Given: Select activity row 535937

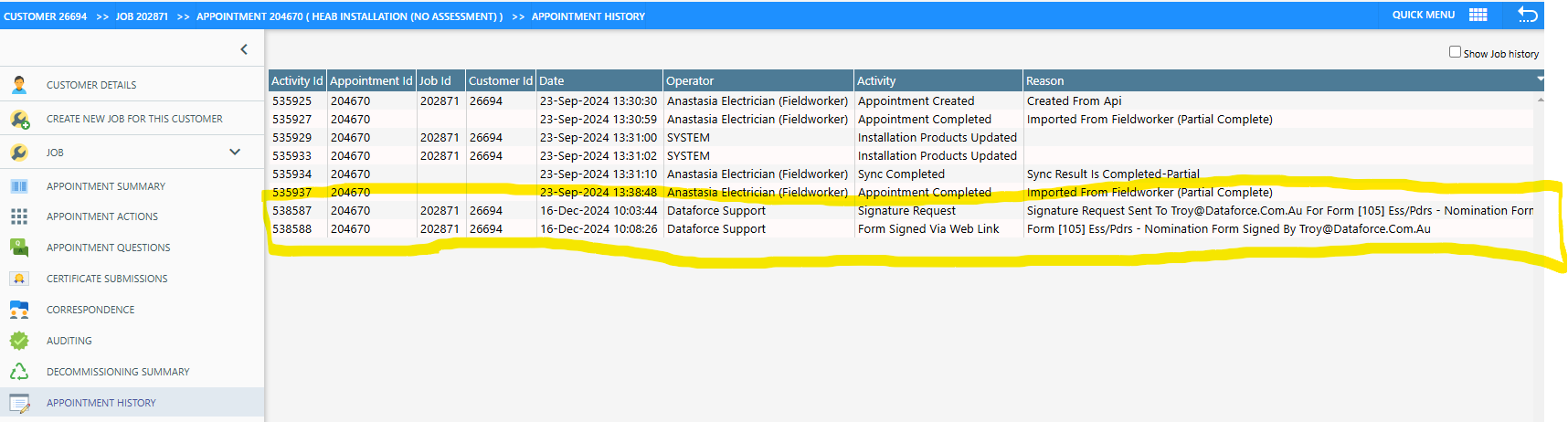Looking at the screenshot, I should 901,193.
